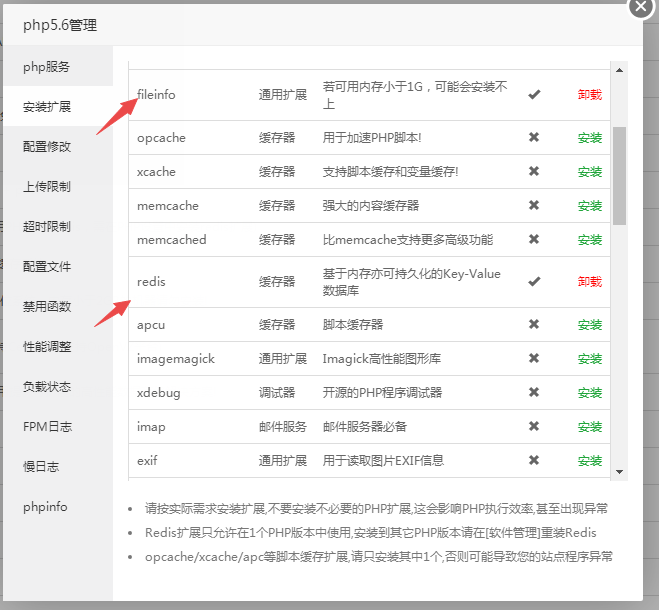Uninstall the redis extension
The image size is (659, 610).
[x=590, y=282]
